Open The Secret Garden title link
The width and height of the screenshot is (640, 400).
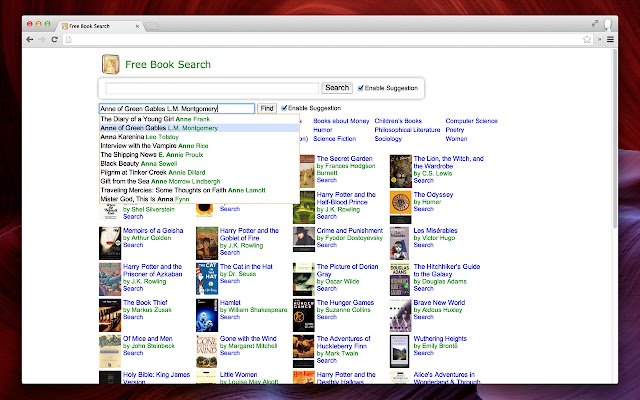click(x=344, y=159)
